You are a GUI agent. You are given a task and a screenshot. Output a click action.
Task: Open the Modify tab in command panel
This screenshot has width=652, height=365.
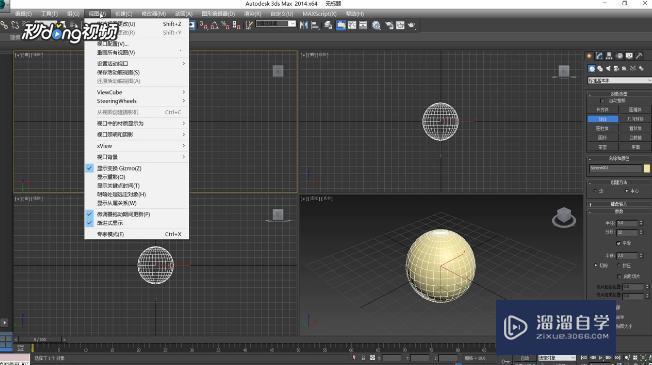(x=599, y=56)
